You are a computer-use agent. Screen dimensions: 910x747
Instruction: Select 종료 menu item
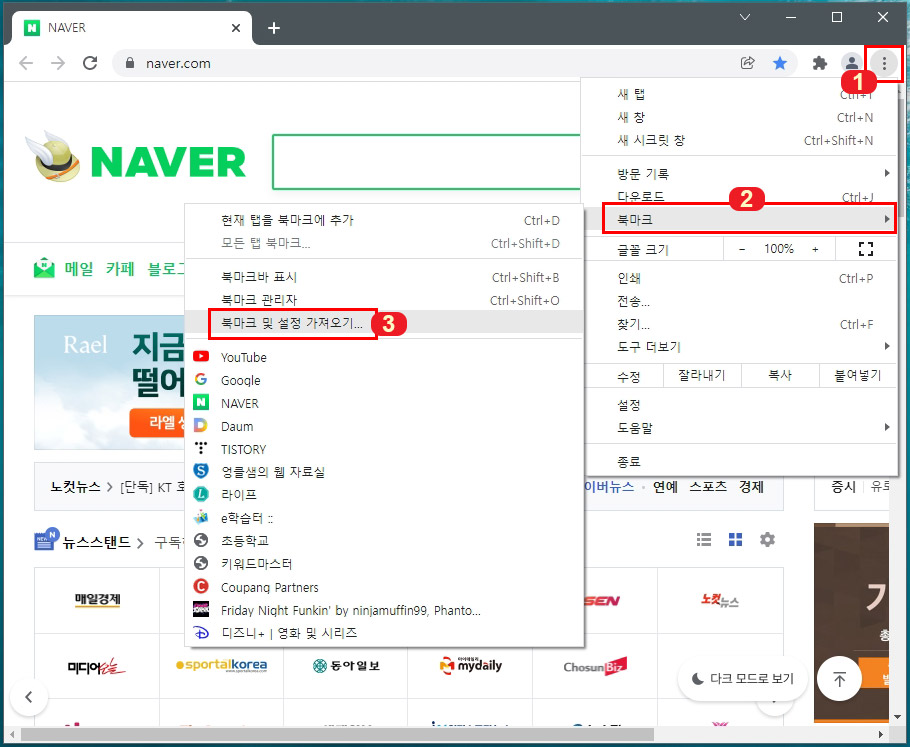coord(740,461)
